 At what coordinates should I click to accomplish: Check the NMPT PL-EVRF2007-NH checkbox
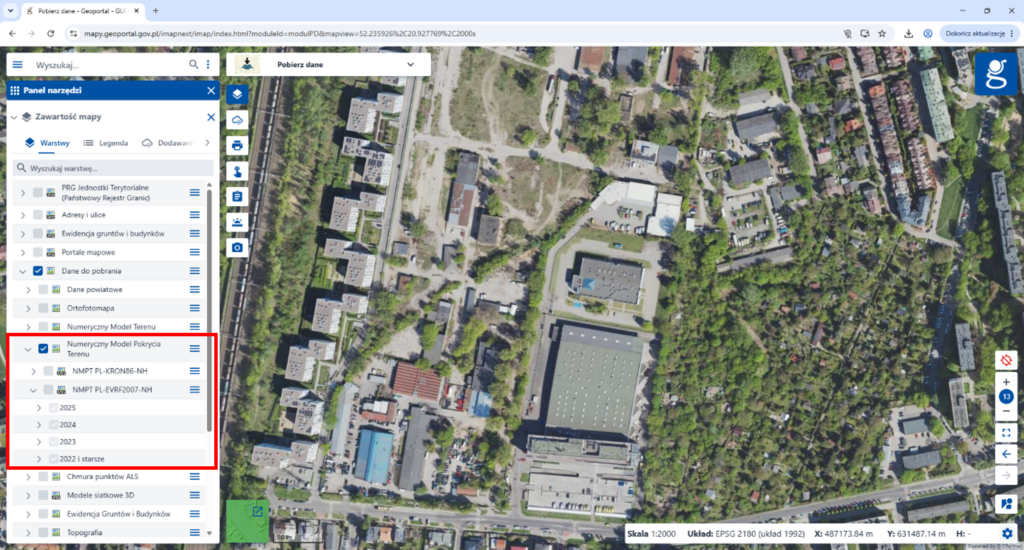click(48, 389)
